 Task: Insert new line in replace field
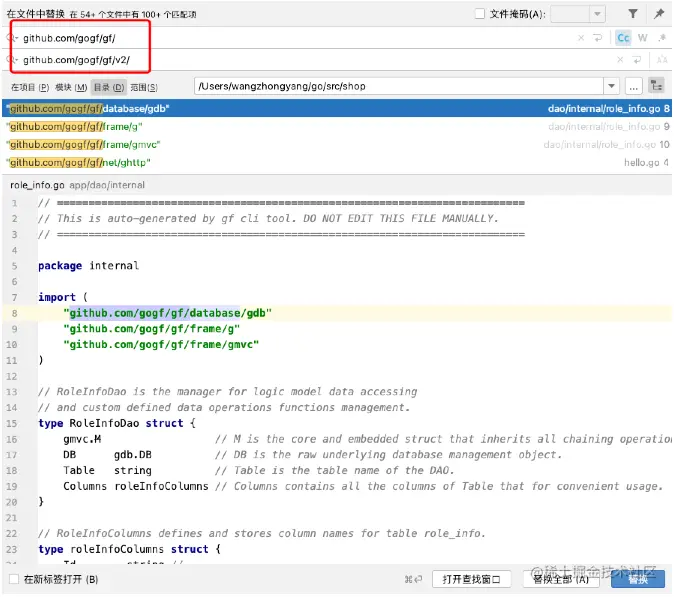pyautogui.click(x=637, y=60)
